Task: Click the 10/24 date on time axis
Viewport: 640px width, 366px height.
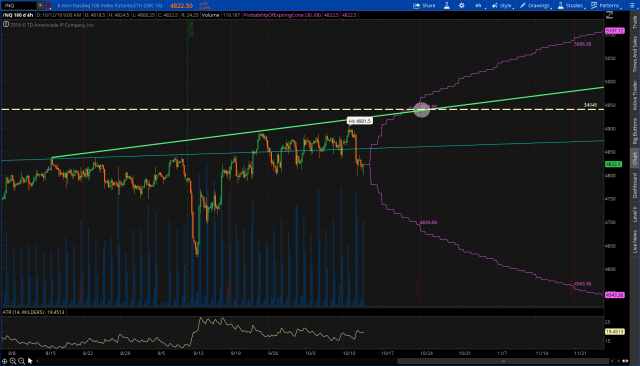Action: pos(427,353)
